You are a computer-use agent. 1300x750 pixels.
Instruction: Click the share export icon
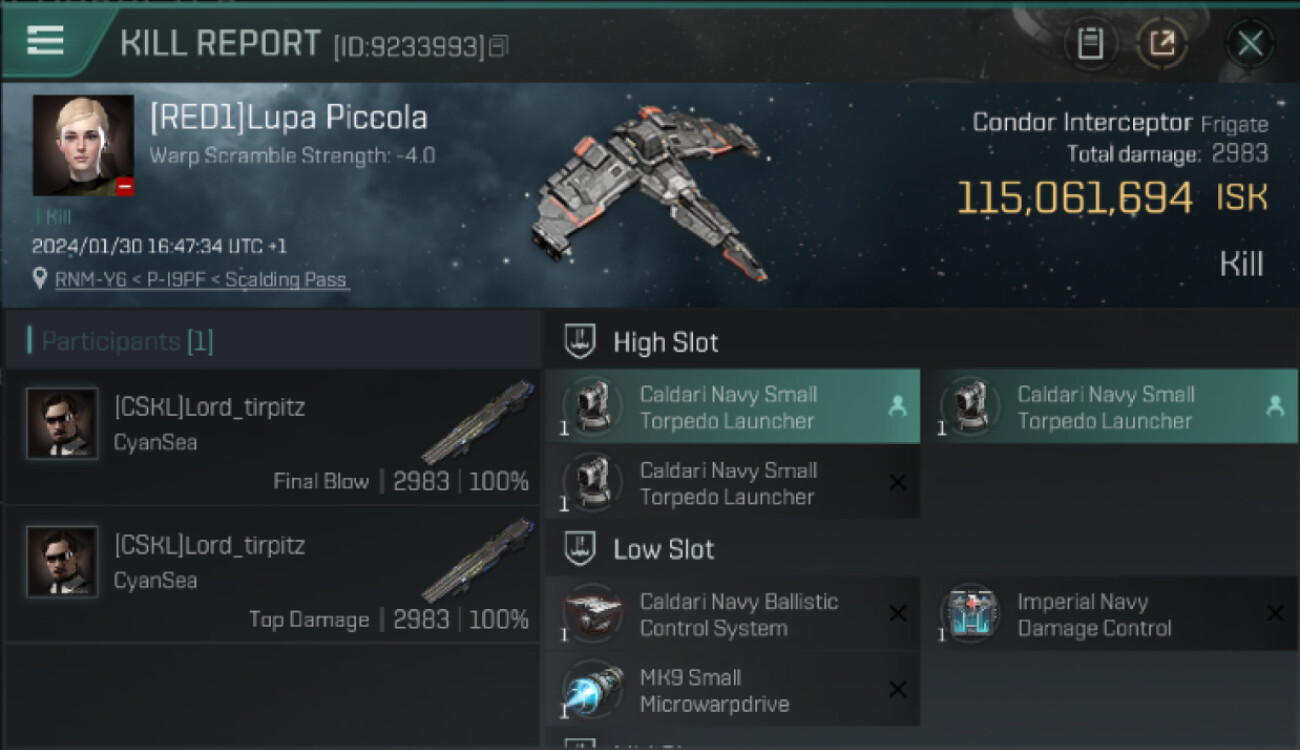click(x=1161, y=43)
